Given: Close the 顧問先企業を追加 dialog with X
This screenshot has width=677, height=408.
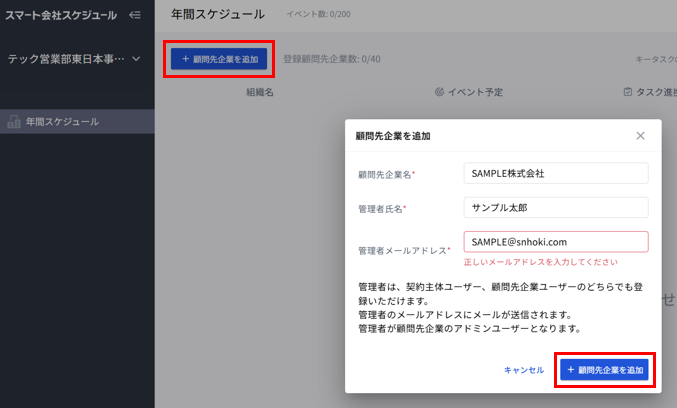Looking at the screenshot, I should [640, 135].
